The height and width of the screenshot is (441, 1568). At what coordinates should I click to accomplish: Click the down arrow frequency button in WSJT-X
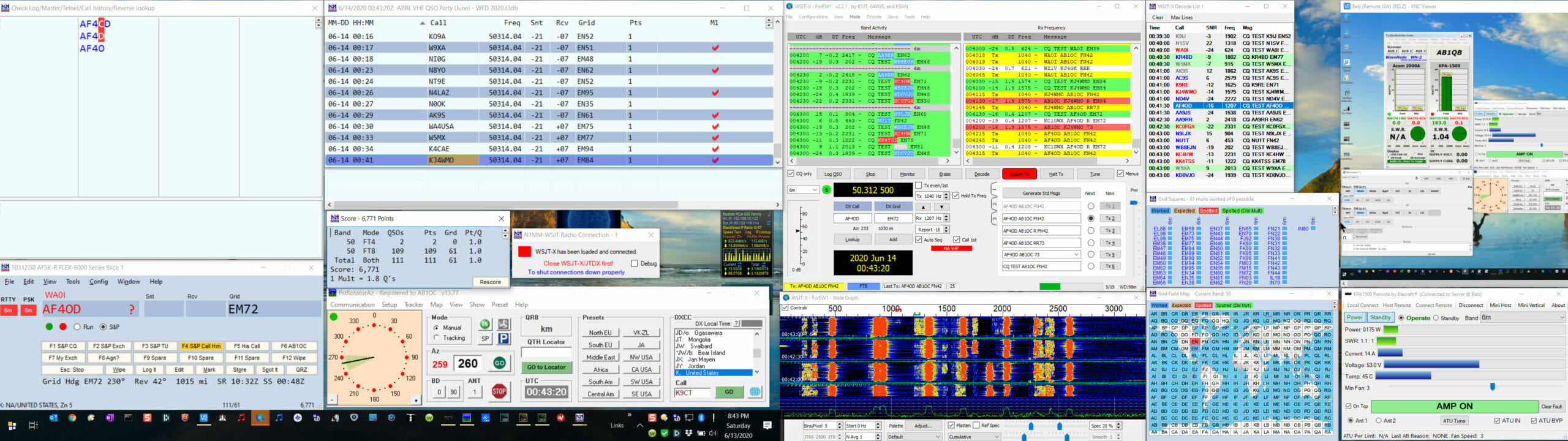tap(941, 206)
